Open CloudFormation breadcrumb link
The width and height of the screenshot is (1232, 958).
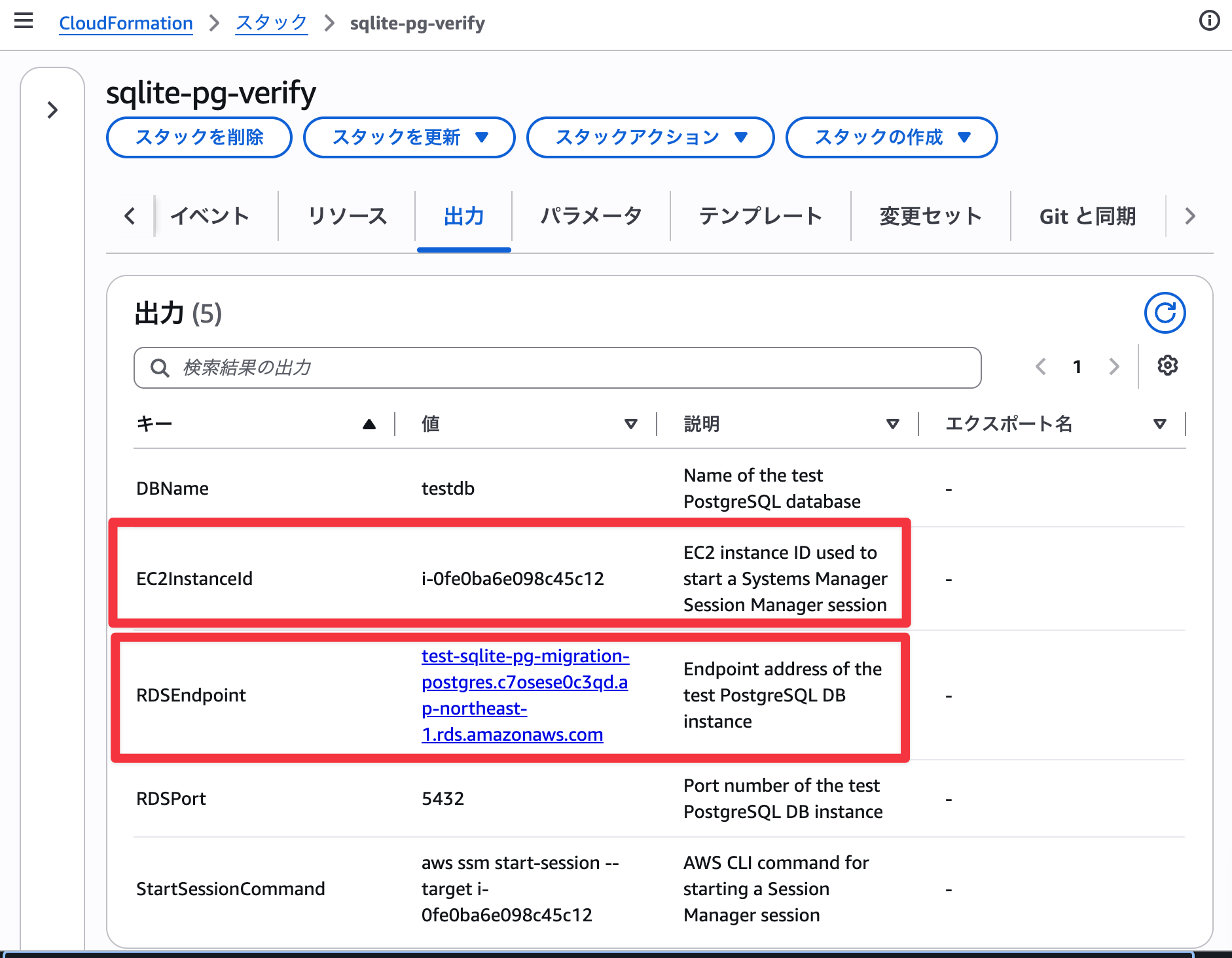click(x=126, y=24)
